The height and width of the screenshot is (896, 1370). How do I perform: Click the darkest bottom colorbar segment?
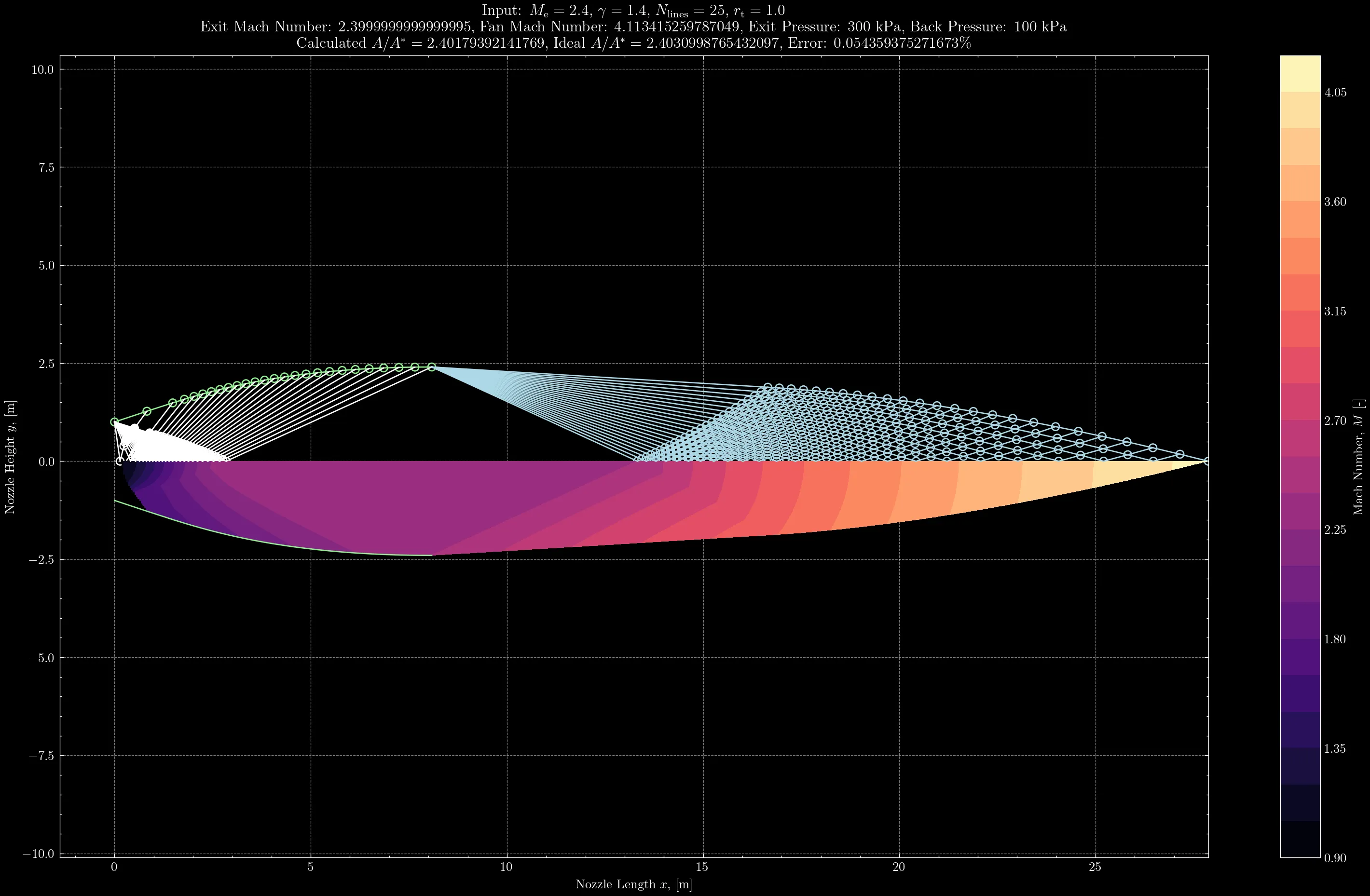pos(1300,839)
